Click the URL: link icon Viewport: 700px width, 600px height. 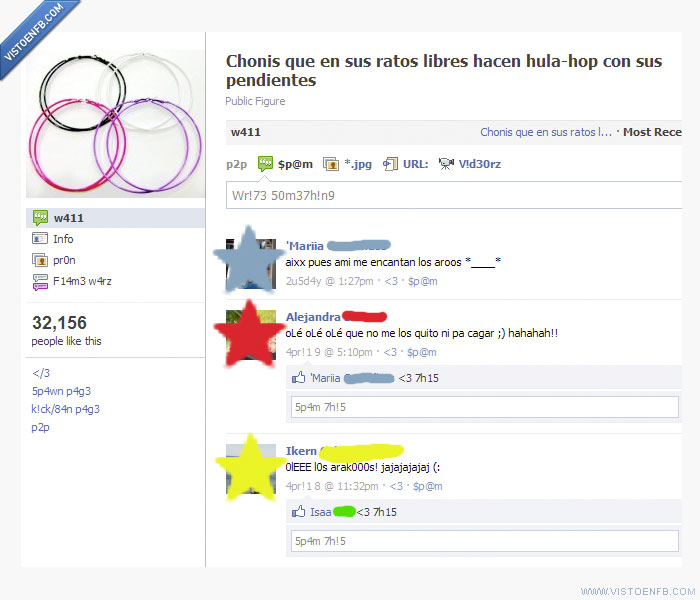click(390, 164)
